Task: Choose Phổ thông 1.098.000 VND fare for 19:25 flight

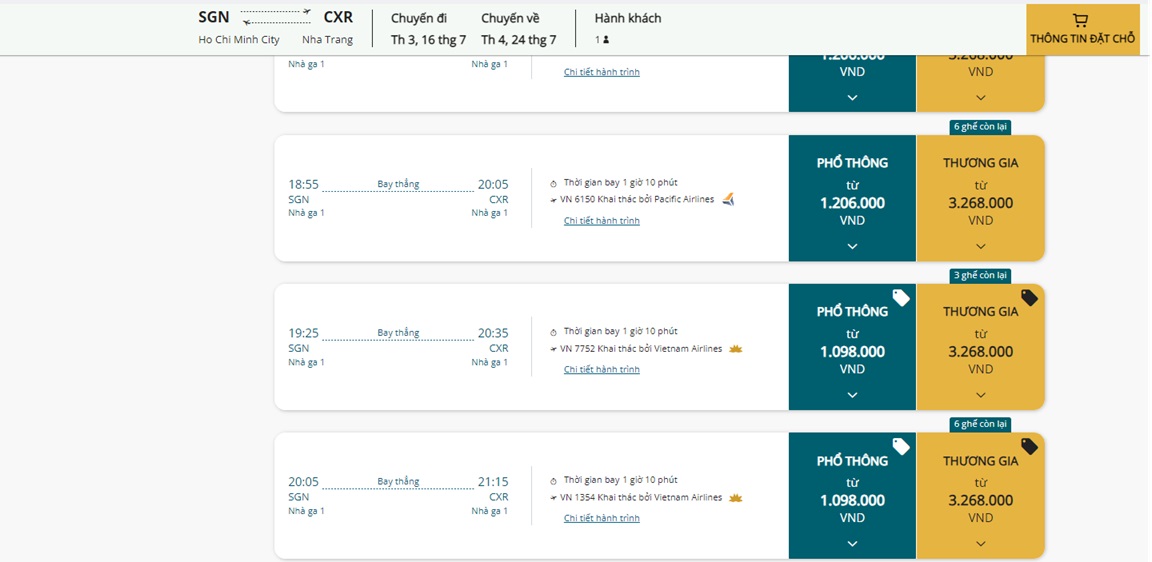Action: coord(852,351)
